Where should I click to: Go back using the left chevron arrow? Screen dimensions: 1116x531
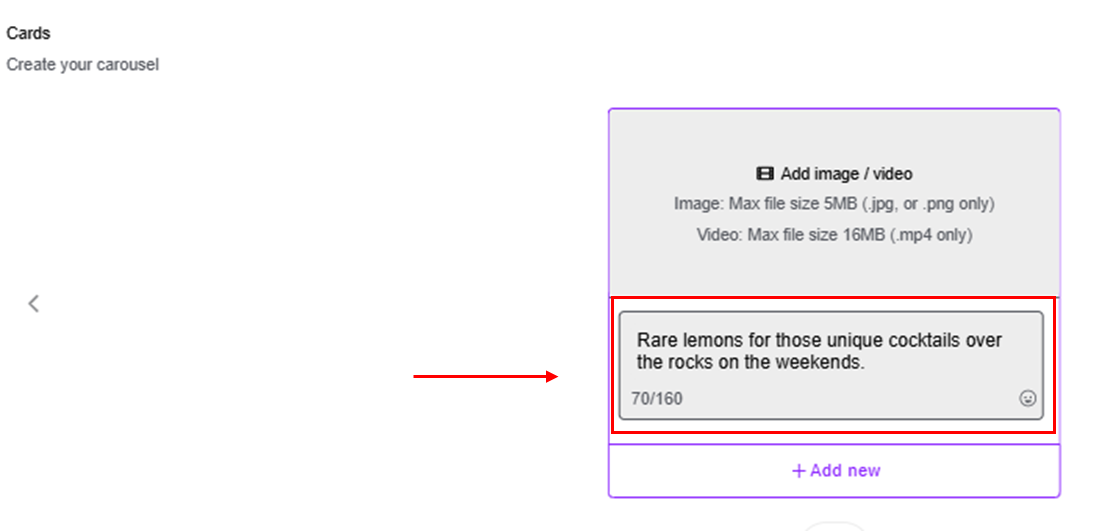[x=33, y=304]
